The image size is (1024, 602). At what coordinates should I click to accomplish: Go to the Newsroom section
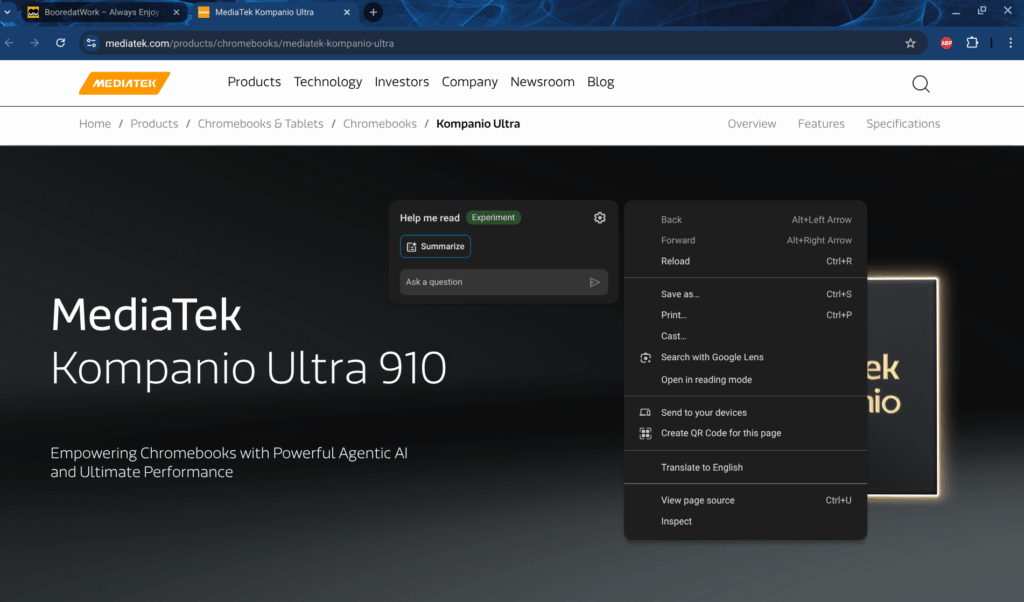coord(542,82)
